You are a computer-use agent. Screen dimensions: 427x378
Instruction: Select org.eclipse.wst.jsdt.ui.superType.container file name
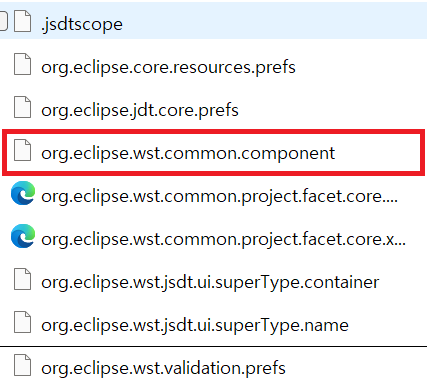[x=210, y=282]
